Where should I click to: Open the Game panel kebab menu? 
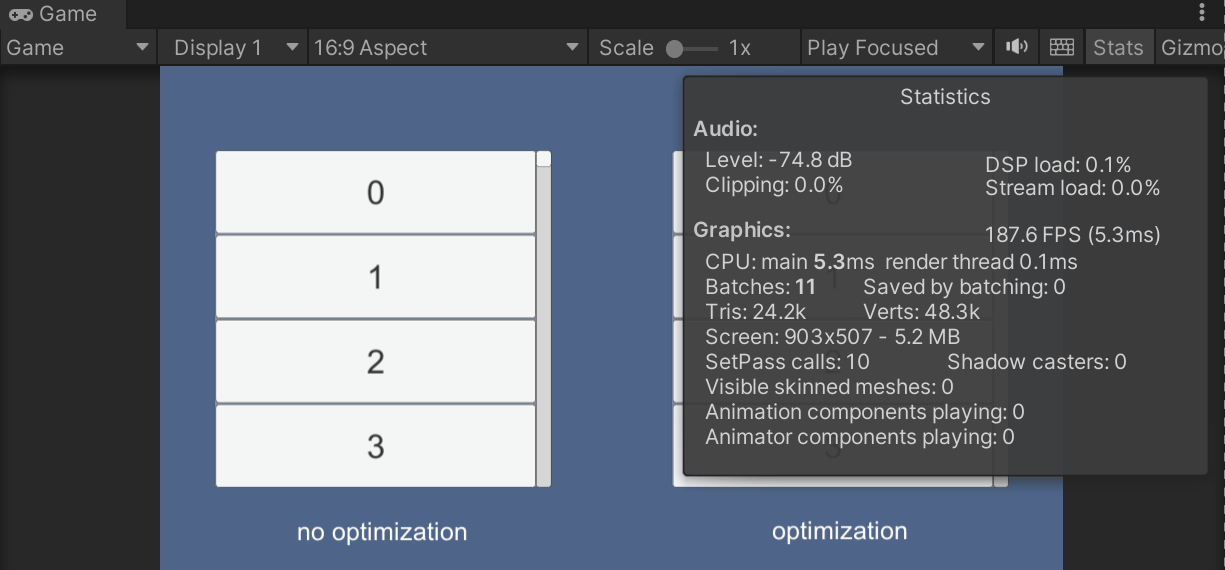1202,13
